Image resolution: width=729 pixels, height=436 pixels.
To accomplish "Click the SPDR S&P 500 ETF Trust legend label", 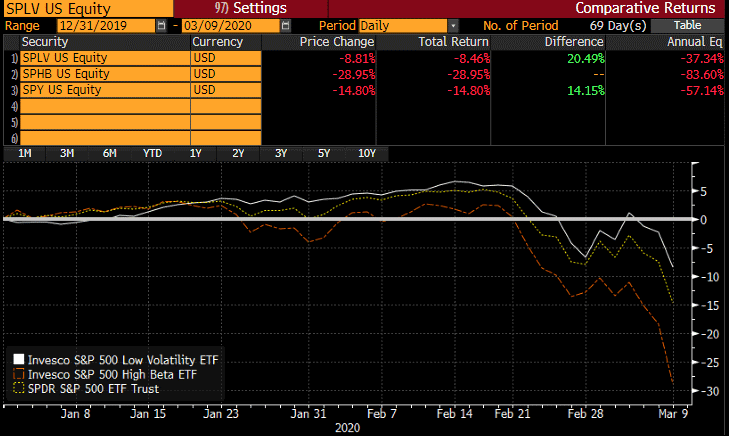I will 93,389.
